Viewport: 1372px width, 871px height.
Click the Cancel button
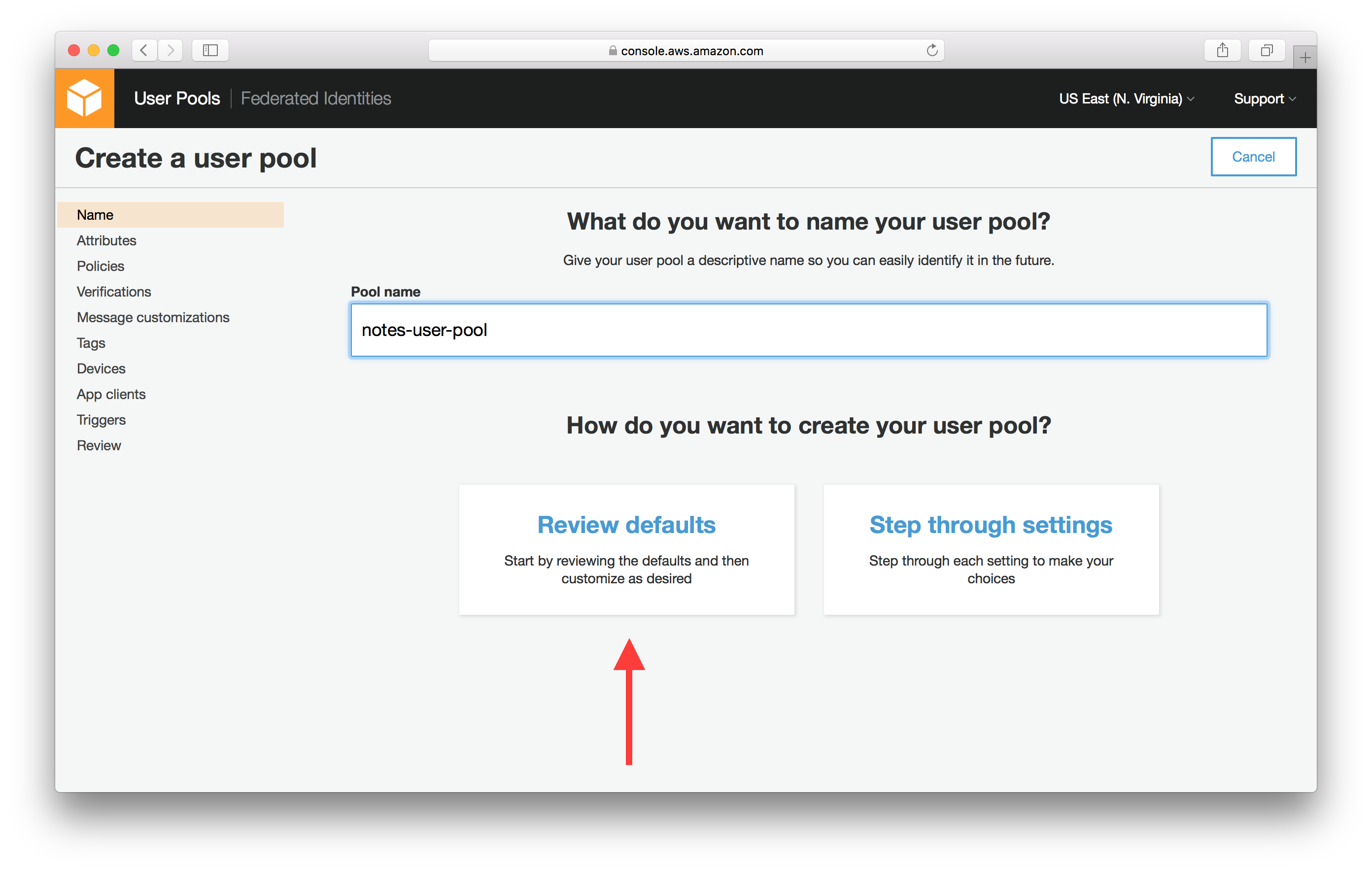point(1252,156)
